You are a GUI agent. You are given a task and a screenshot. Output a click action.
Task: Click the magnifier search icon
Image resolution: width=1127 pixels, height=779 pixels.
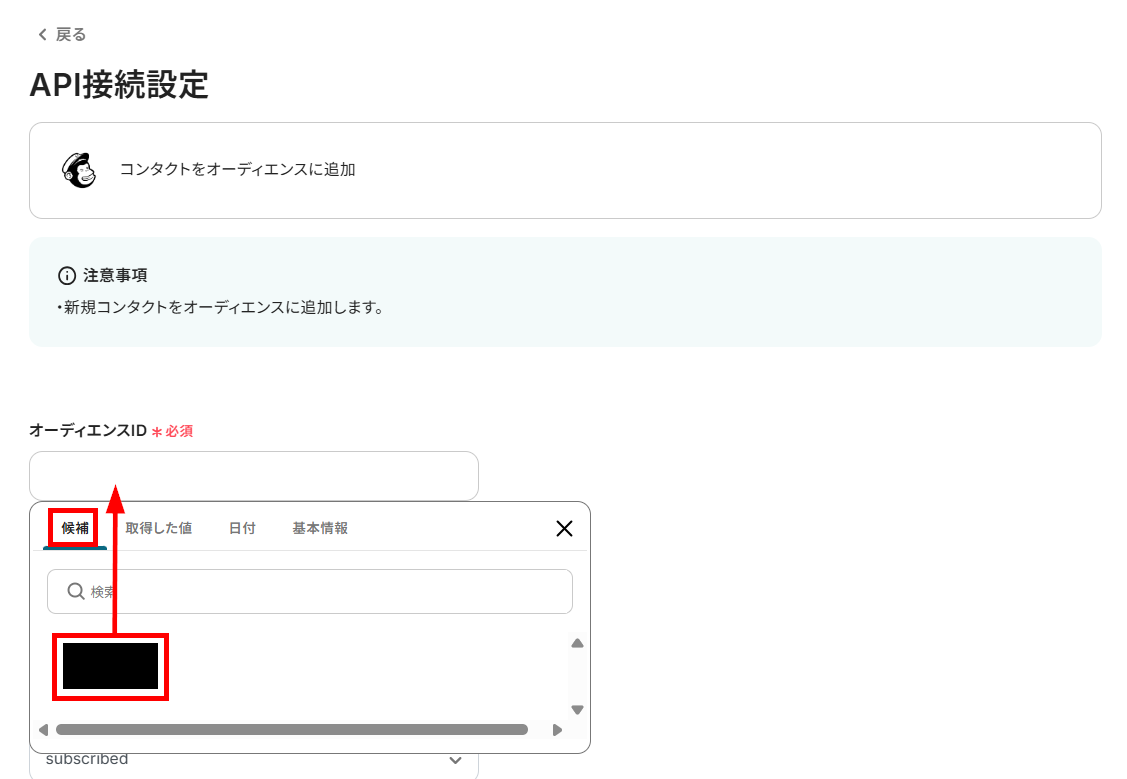75,591
